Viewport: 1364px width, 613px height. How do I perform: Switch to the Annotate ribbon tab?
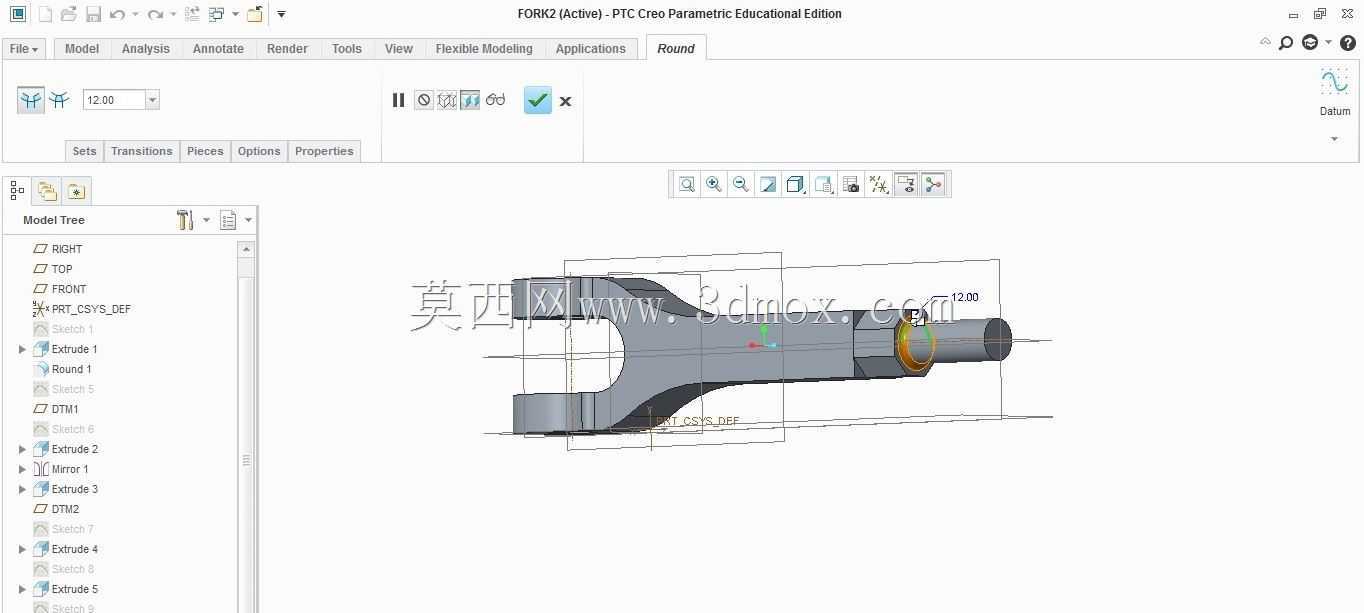[x=218, y=48]
